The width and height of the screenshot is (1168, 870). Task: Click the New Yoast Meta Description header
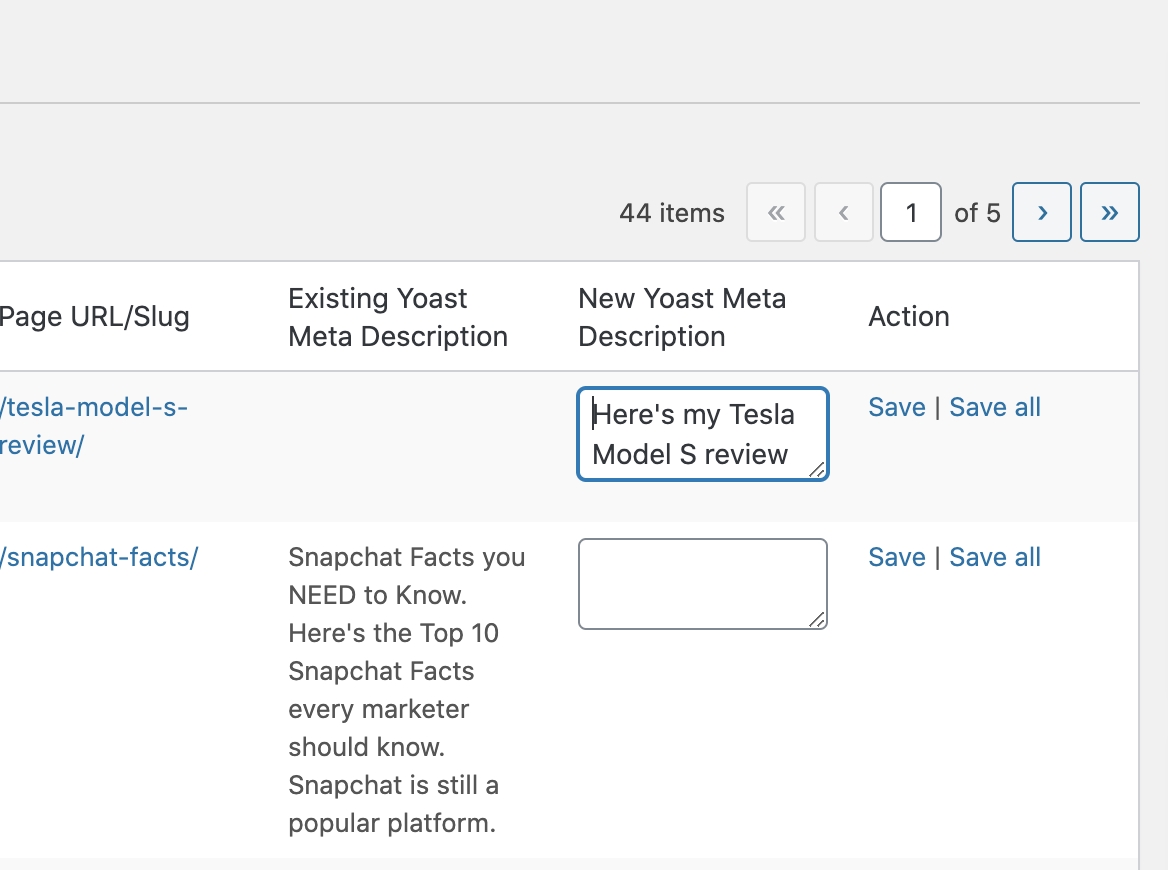[682, 317]
